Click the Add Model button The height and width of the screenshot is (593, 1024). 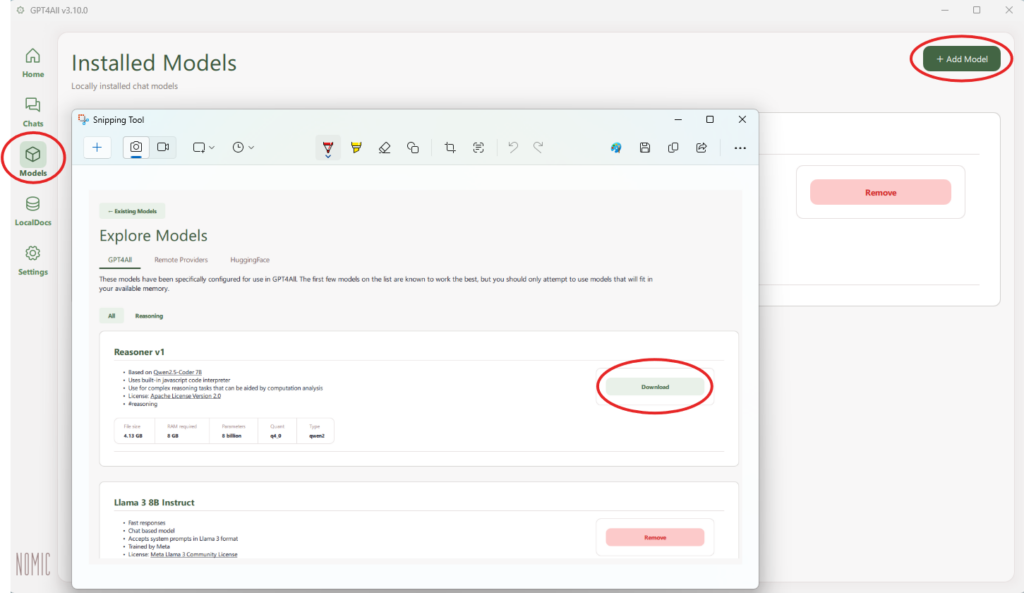961,59
